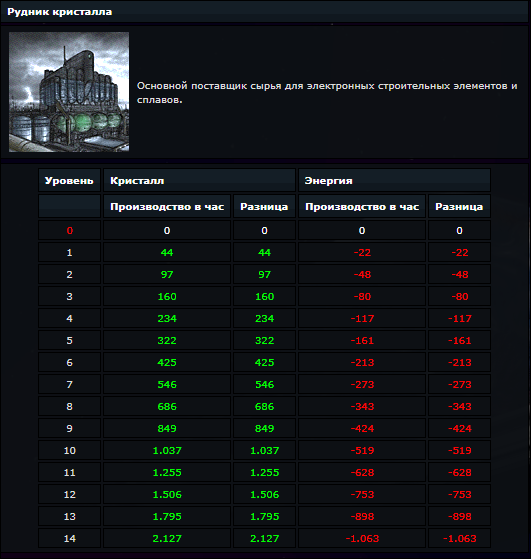Select the level 7 cell in Уровень column
This screenshot has height=559, width=531.
69,385
